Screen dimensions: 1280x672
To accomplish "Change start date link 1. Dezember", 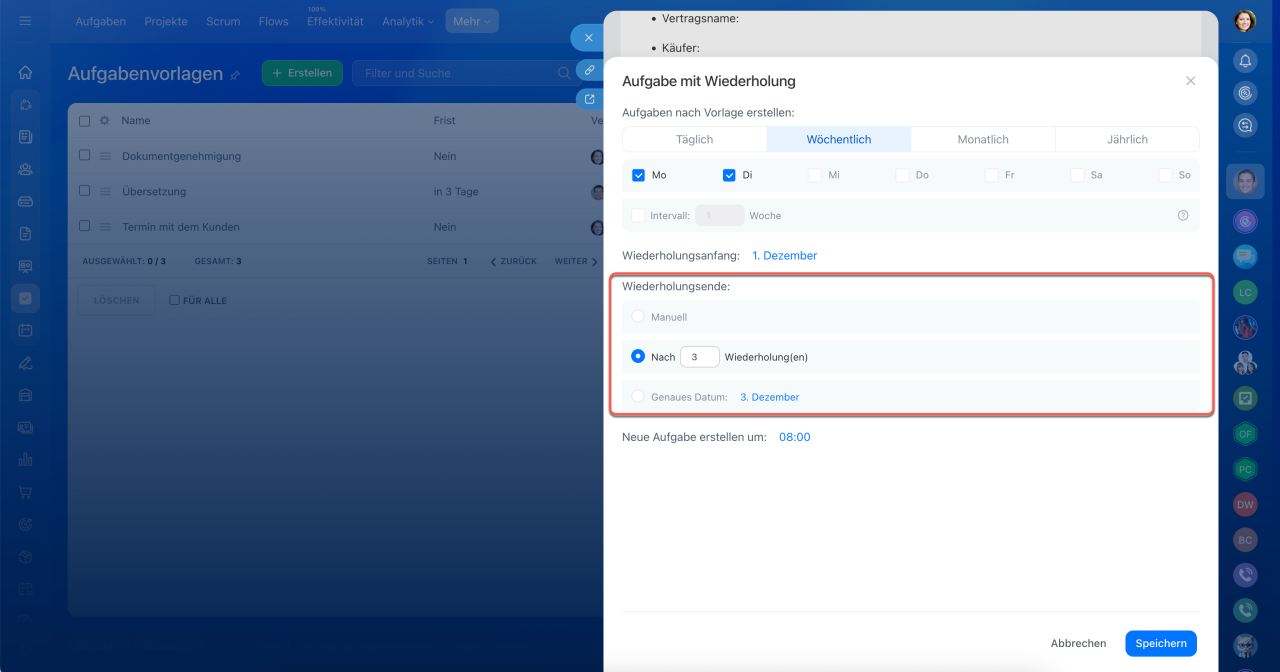I will [784, 255].
